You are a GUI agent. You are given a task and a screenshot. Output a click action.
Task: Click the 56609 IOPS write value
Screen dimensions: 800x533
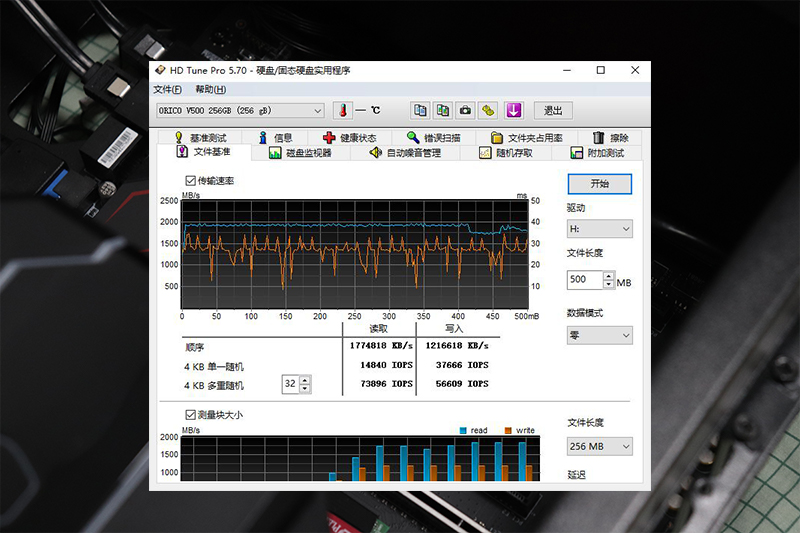tap(462, 384)
